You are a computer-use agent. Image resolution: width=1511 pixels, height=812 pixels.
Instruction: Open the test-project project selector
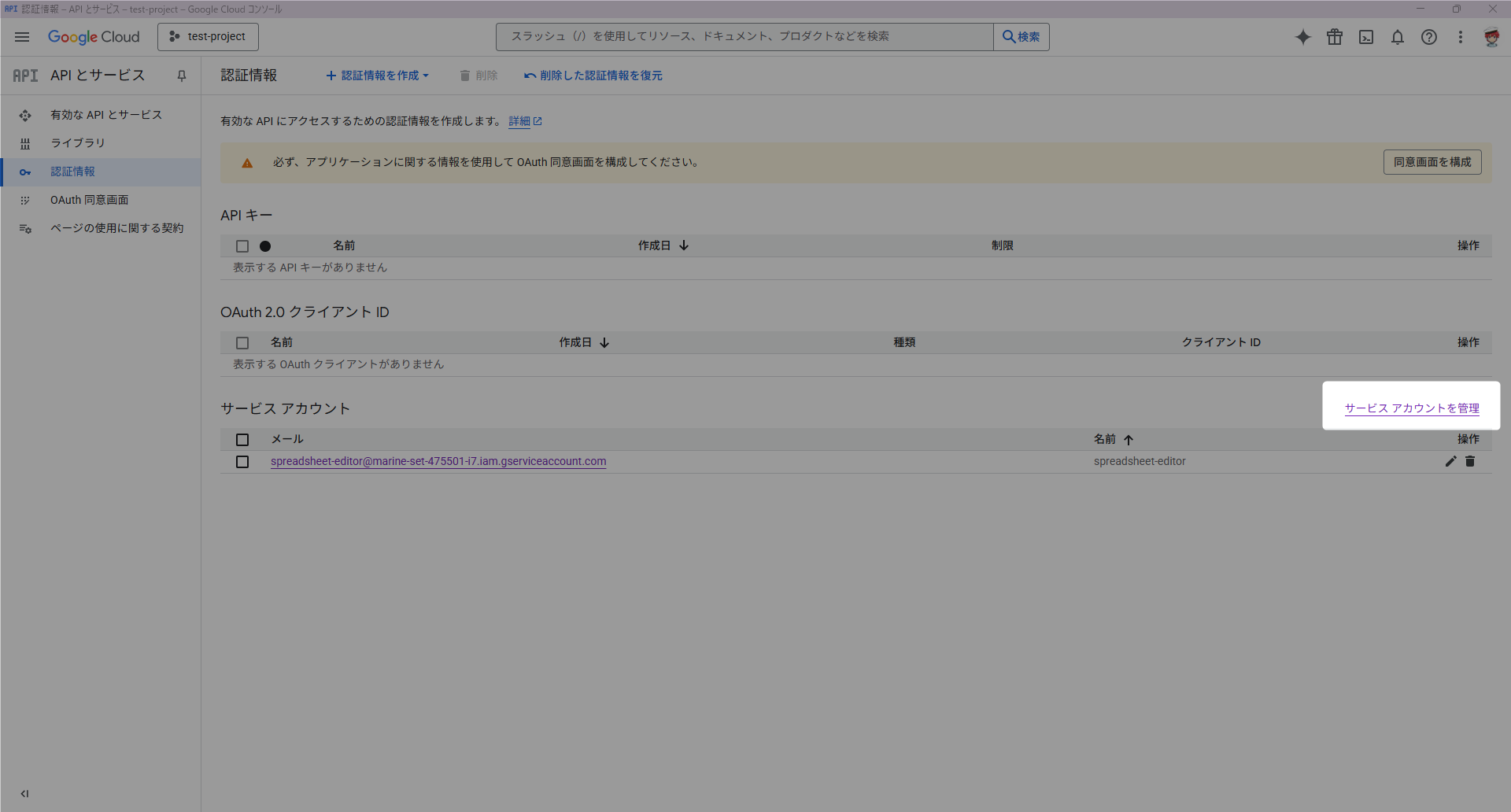point(208,37)
